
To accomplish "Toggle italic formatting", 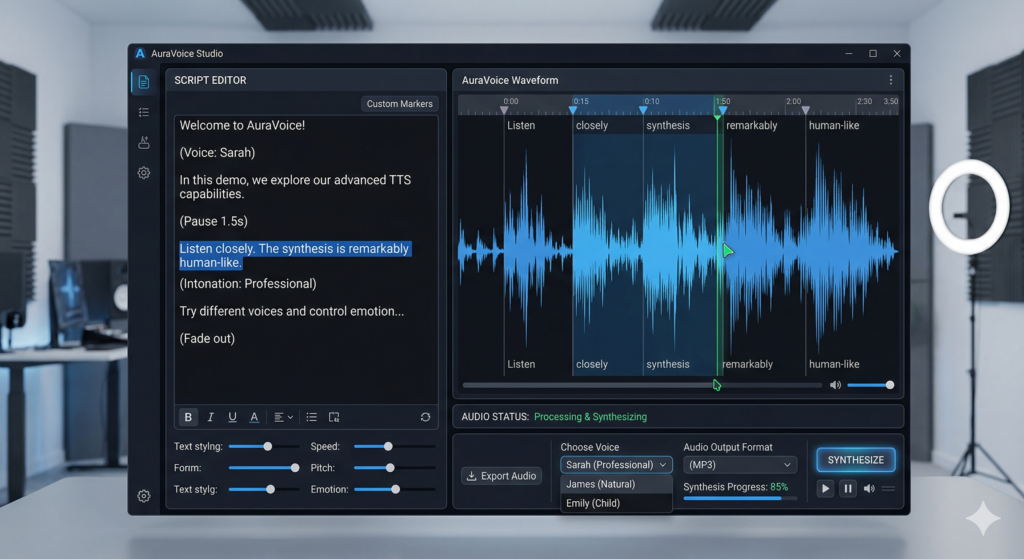I will [211, 417].
